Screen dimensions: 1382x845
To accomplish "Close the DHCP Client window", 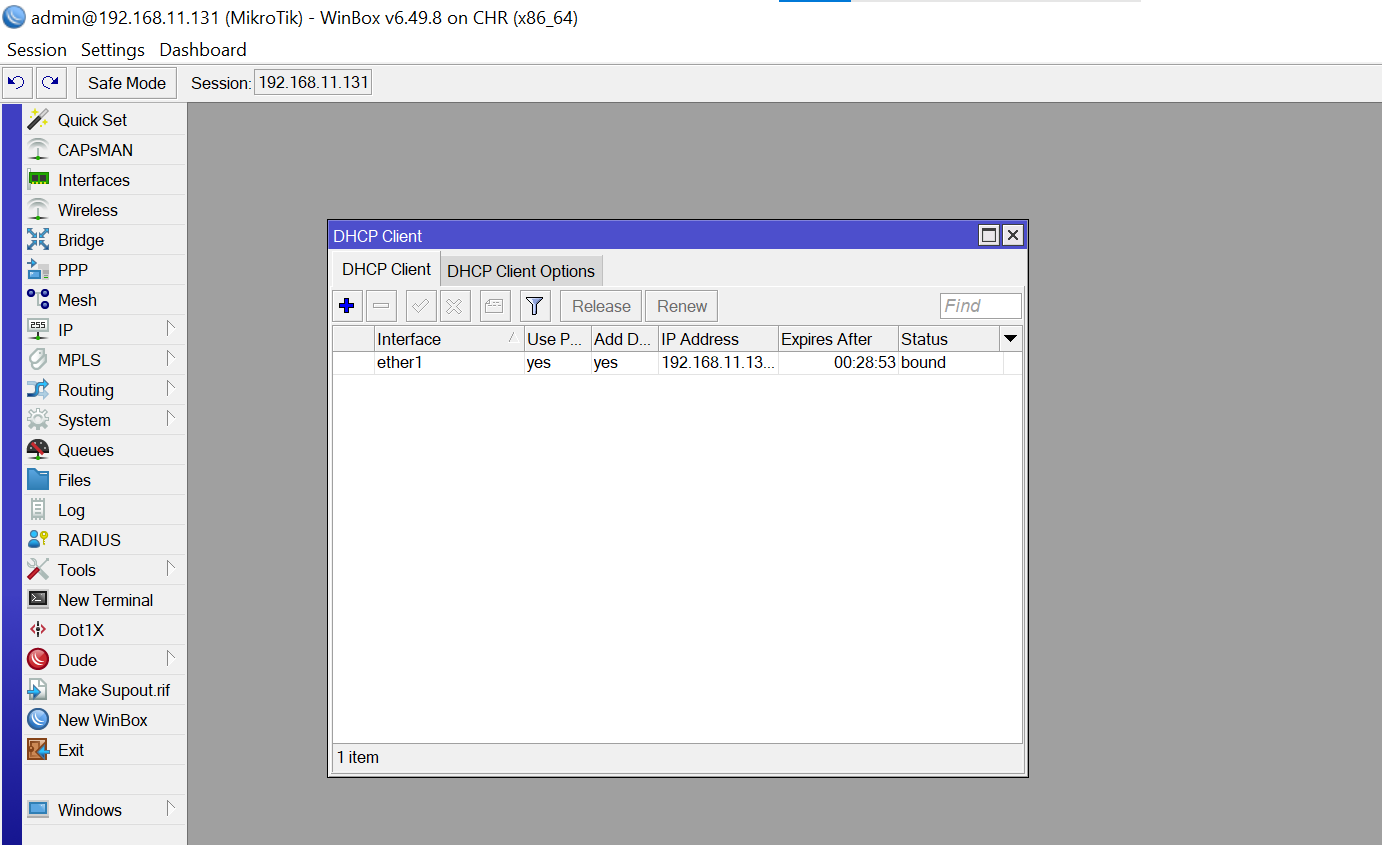I will click(x=1013, y=235).
